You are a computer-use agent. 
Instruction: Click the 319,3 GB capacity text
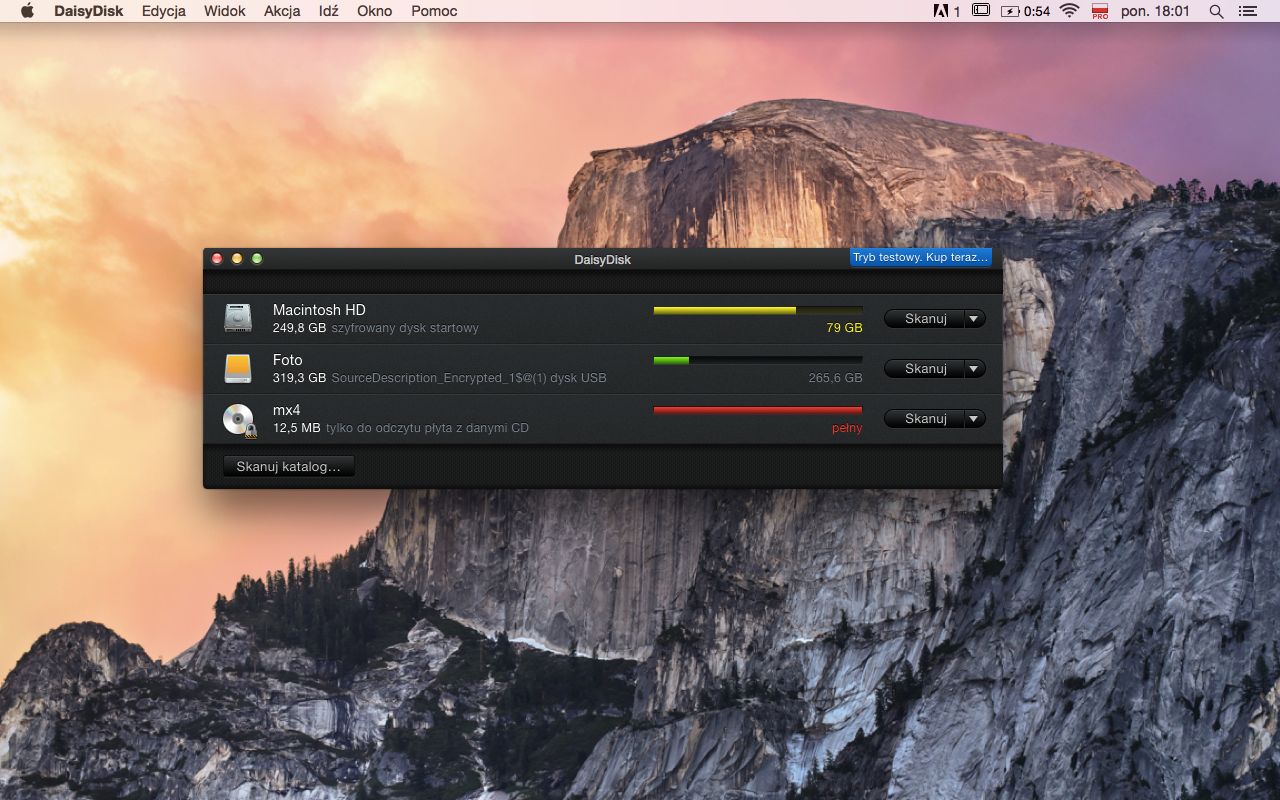tap(299, 378)
